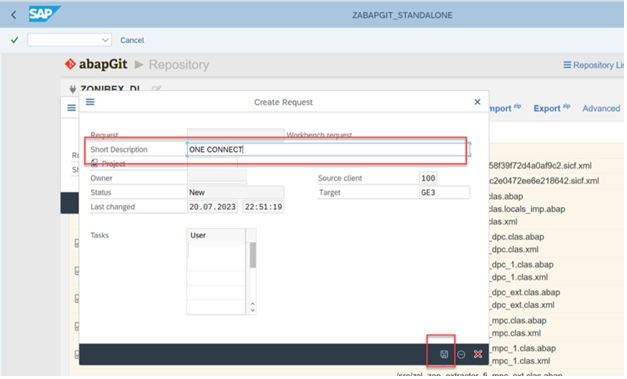Click the las.locals_imp.abap file entry
627x379 pixels.
pyautogui.click(x=527, y=209)
